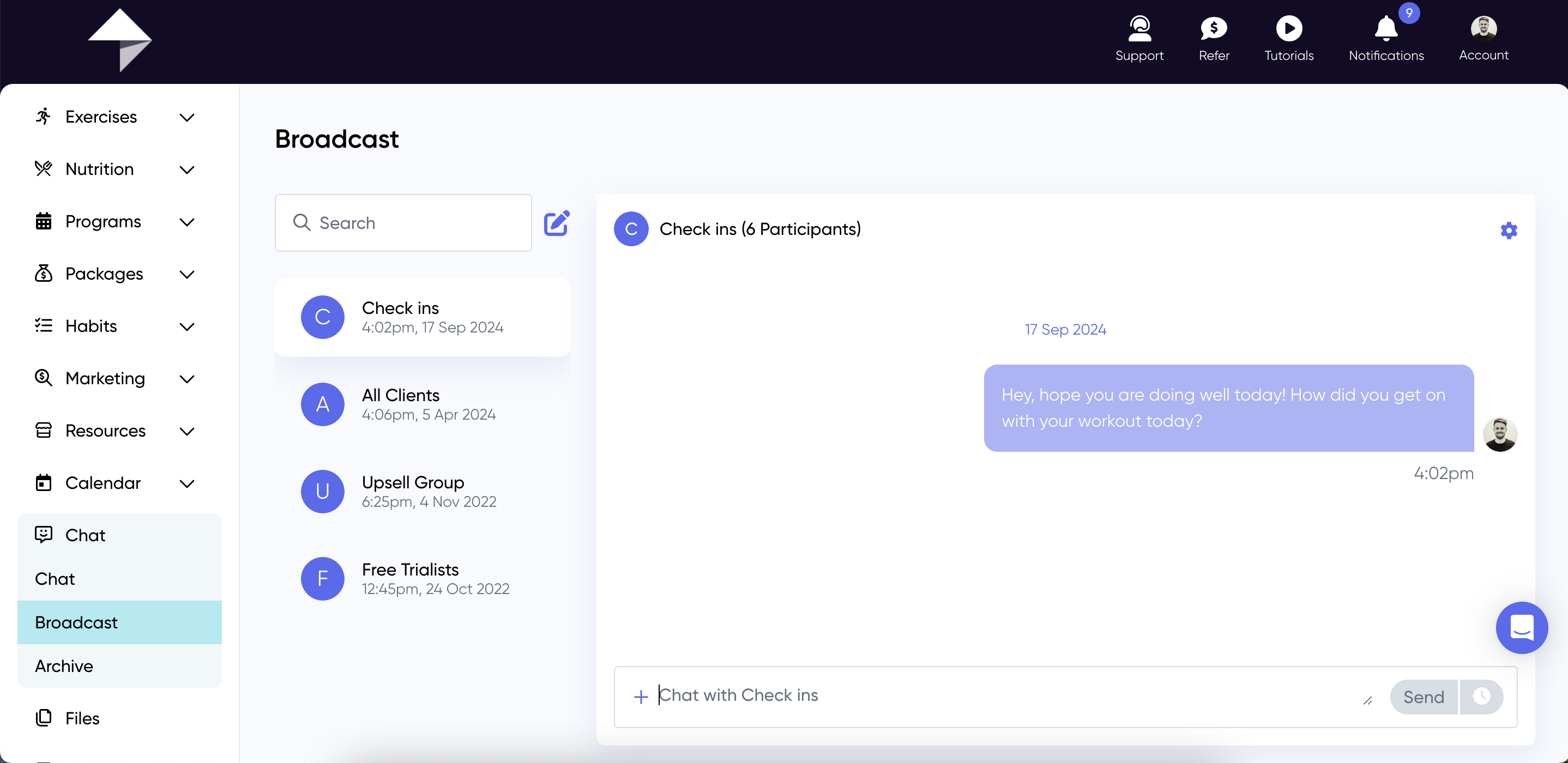The height and width of the screenshot is (763, 1568).
Task: Select the All Clients broadcast conversation
Action: pos(422,404)
